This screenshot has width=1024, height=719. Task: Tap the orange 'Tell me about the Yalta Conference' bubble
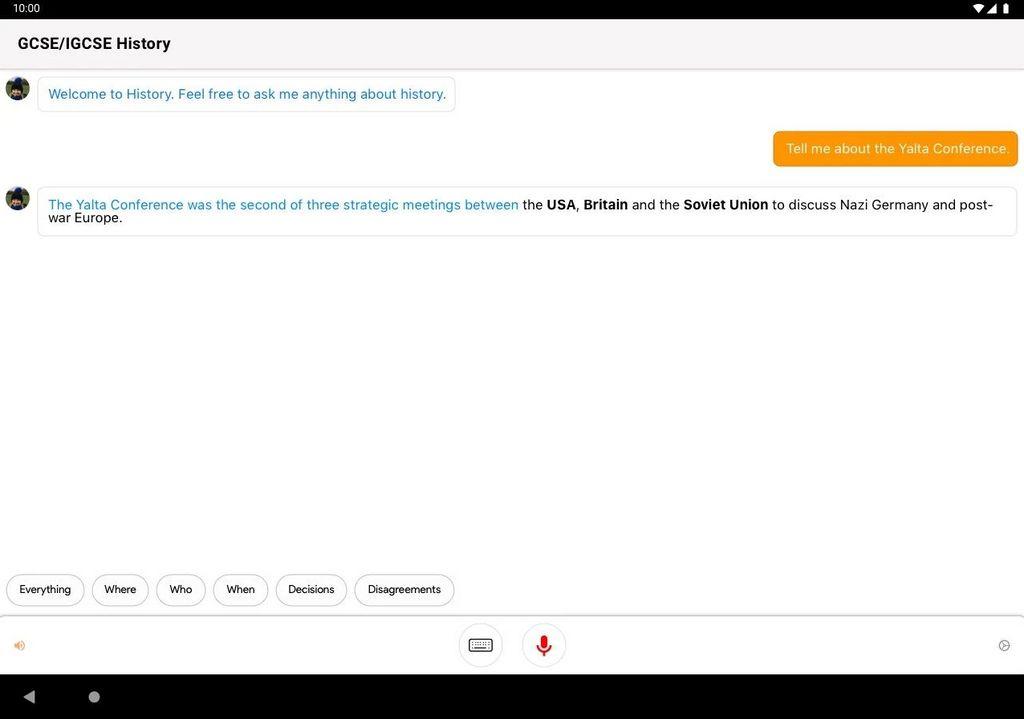pos(895,149)
